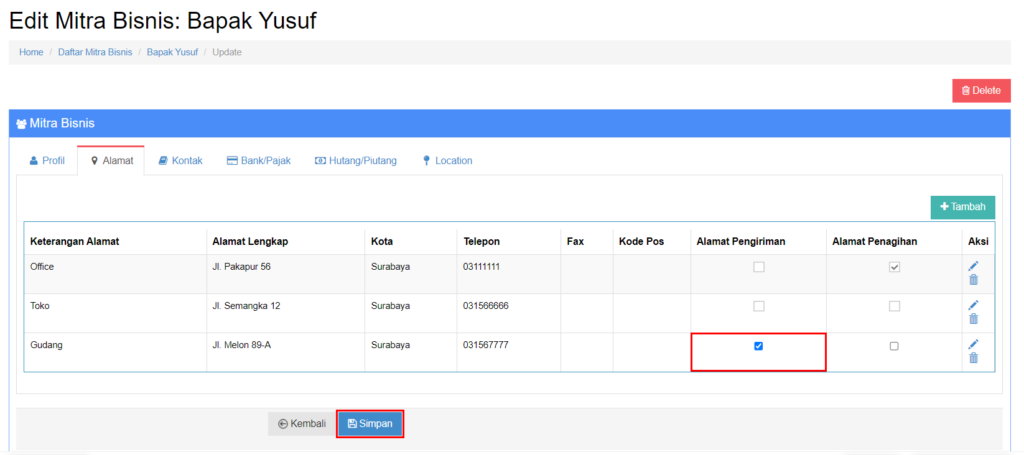Click the red Delete button
Image resolution: width=1024 pixels, height=455 pixels.
click(980, 90)
